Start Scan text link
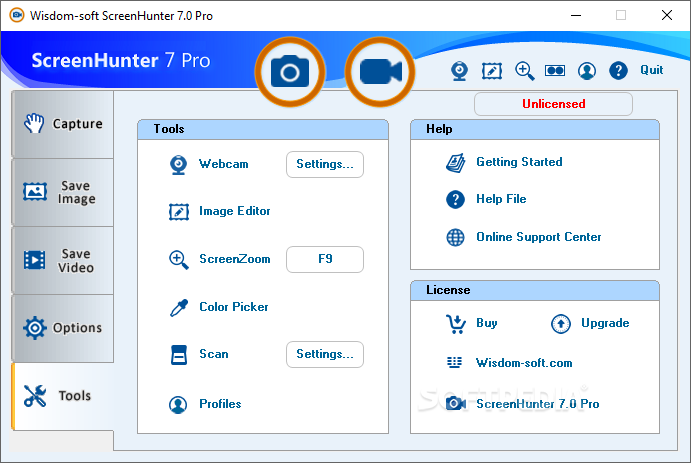Image resolution: width=691 pixels, height=463 pixels. coord(214,354)
